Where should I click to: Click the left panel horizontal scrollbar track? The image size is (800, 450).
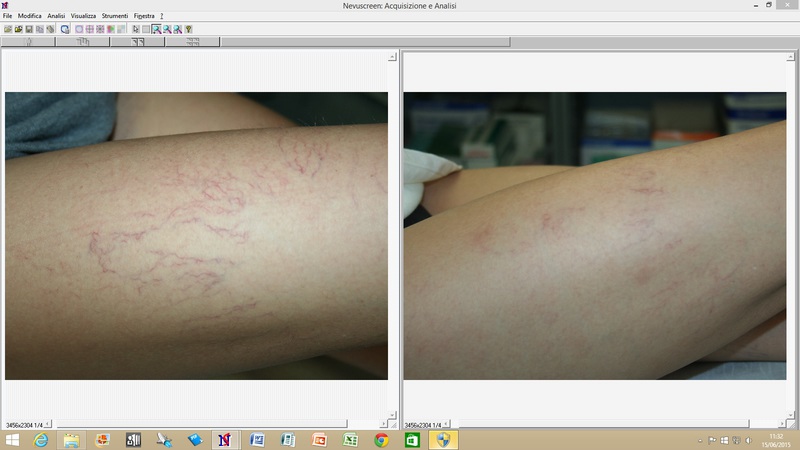pyautogui.click(x=200, y=424)
